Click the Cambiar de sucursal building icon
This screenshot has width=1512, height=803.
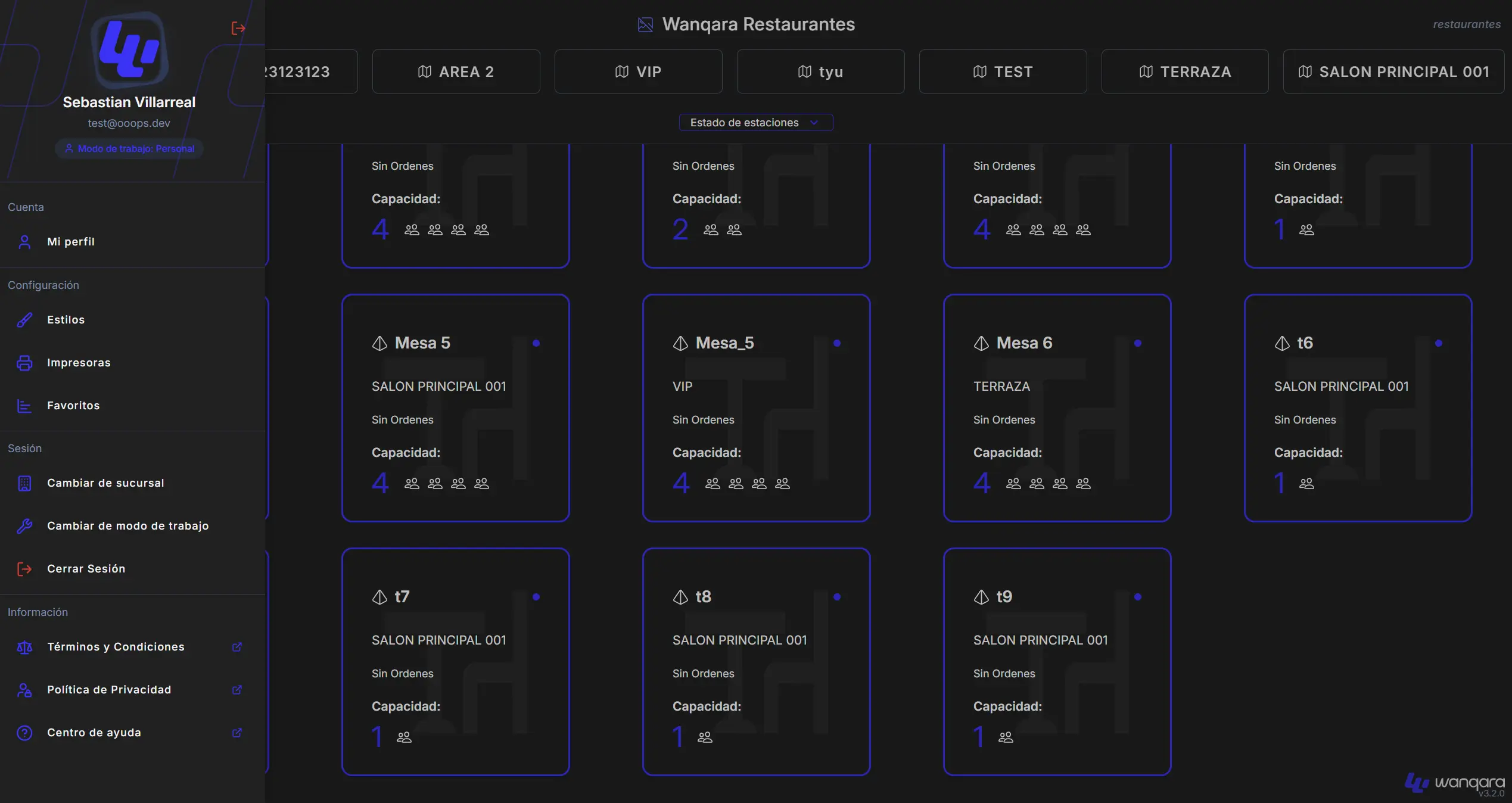tap(24, 483)
